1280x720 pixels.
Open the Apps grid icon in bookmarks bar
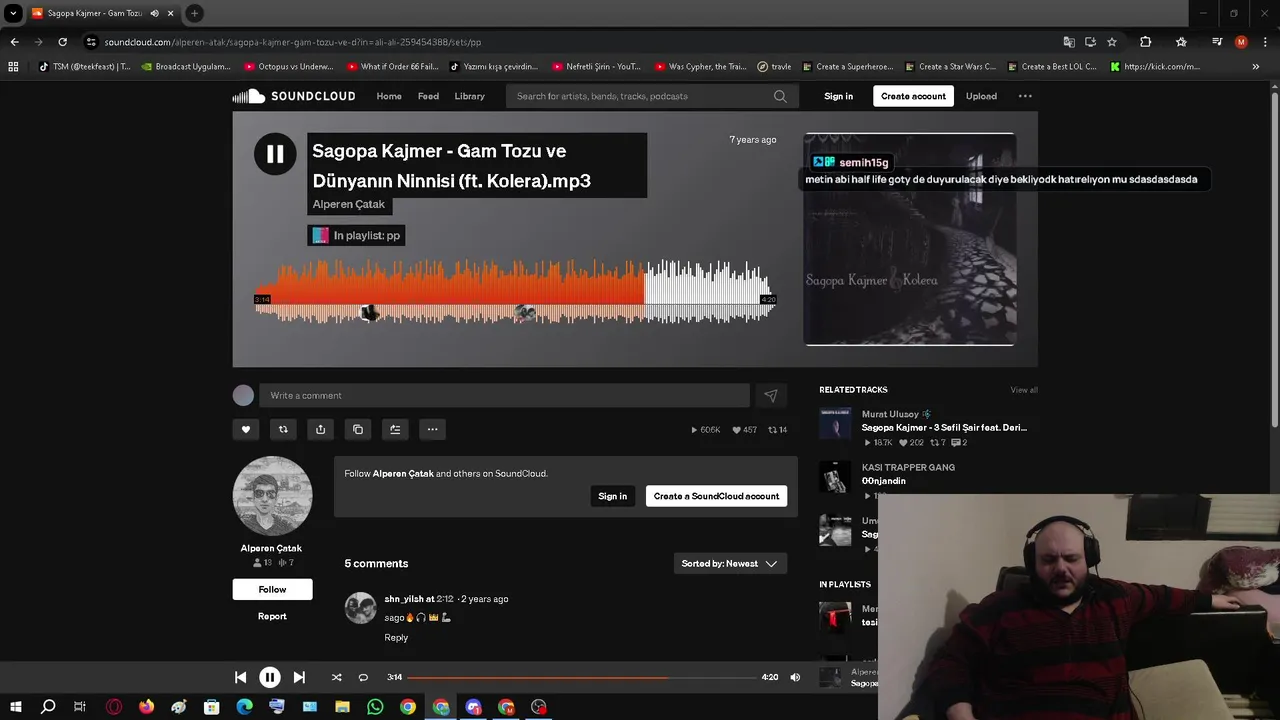13,67
